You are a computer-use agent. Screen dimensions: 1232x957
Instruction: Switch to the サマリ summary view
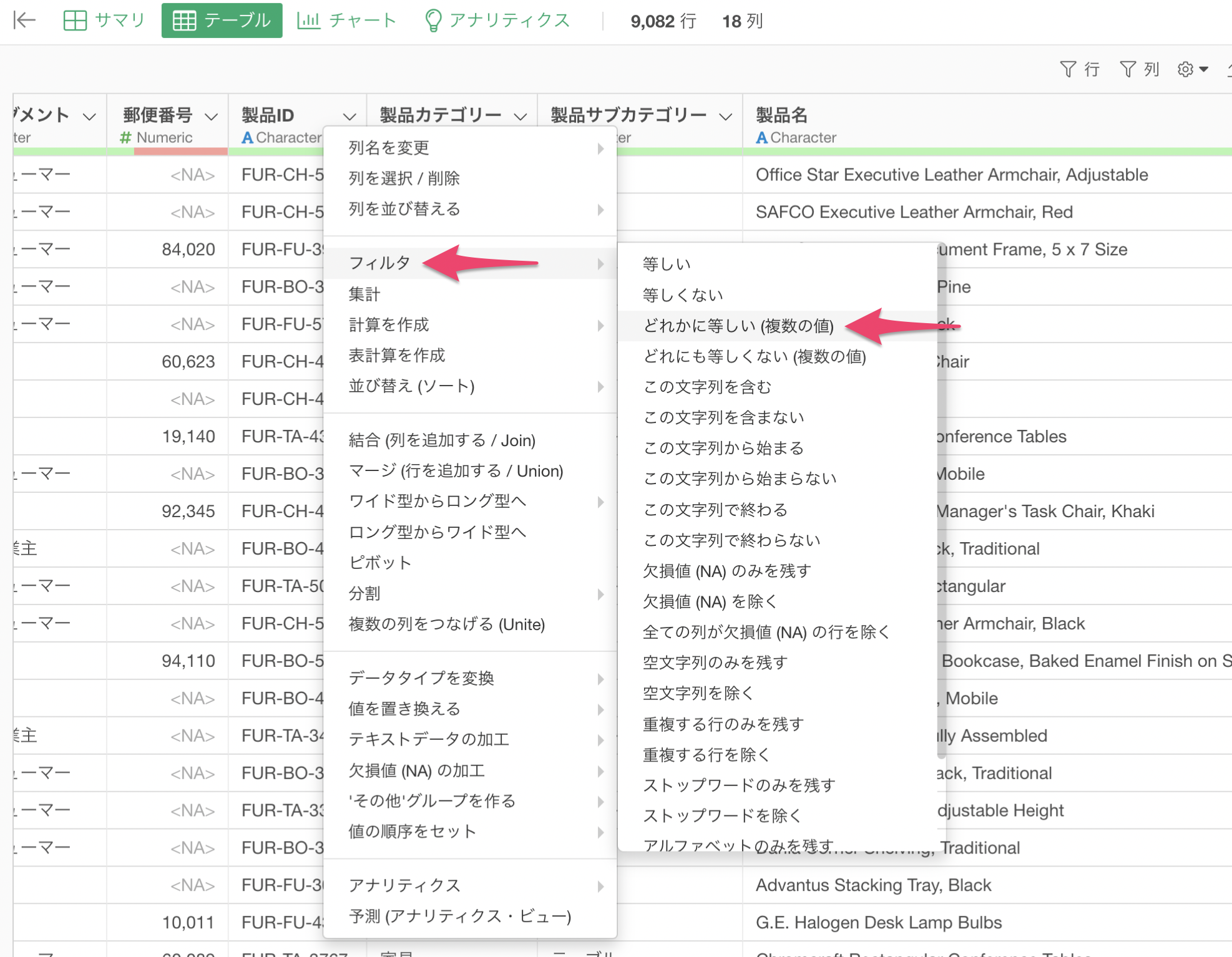tap(104, 21)
